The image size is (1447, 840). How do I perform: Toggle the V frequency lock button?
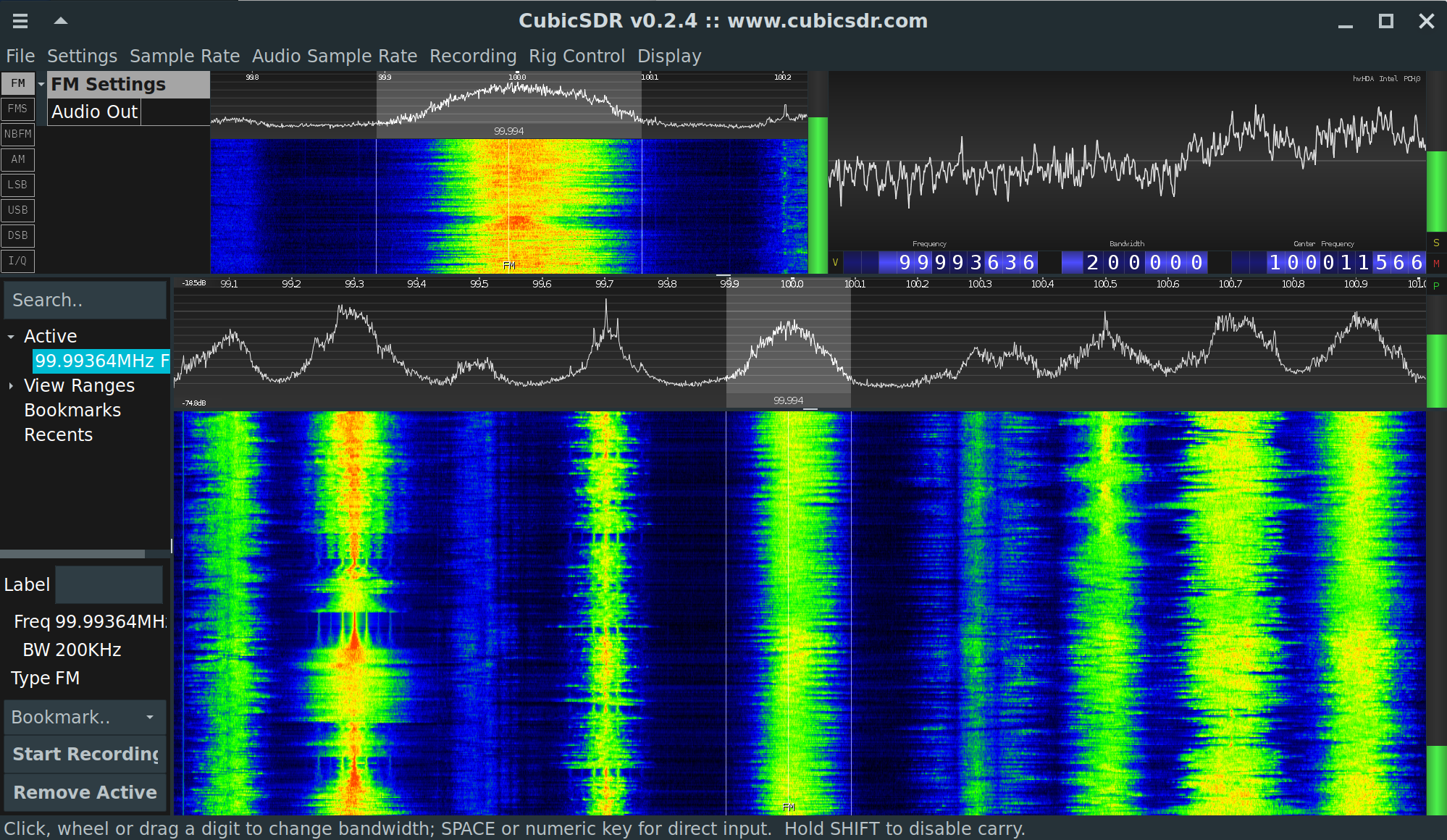pos(835,262)
